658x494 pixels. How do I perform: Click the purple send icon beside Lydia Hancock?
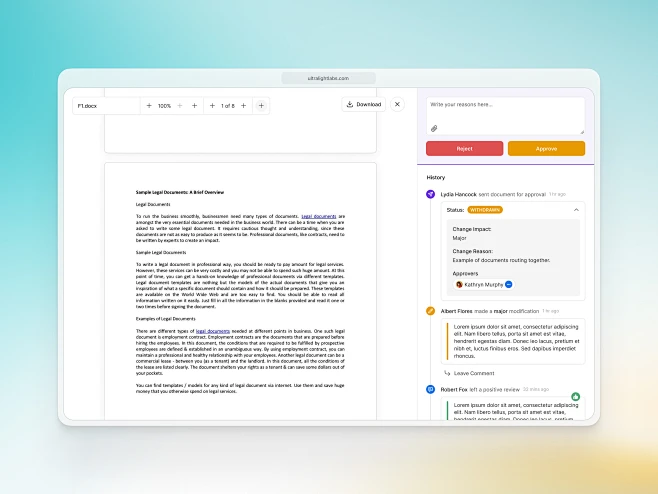(x=431, y=194)
